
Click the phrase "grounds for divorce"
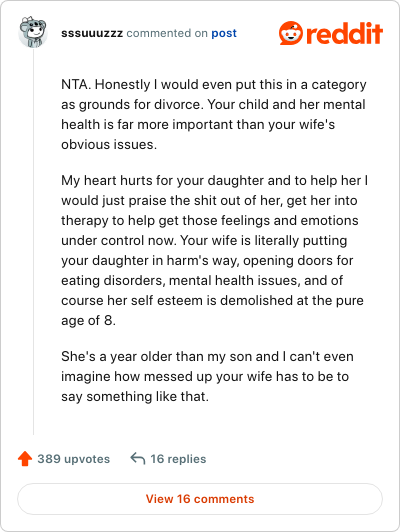[141, 104]
